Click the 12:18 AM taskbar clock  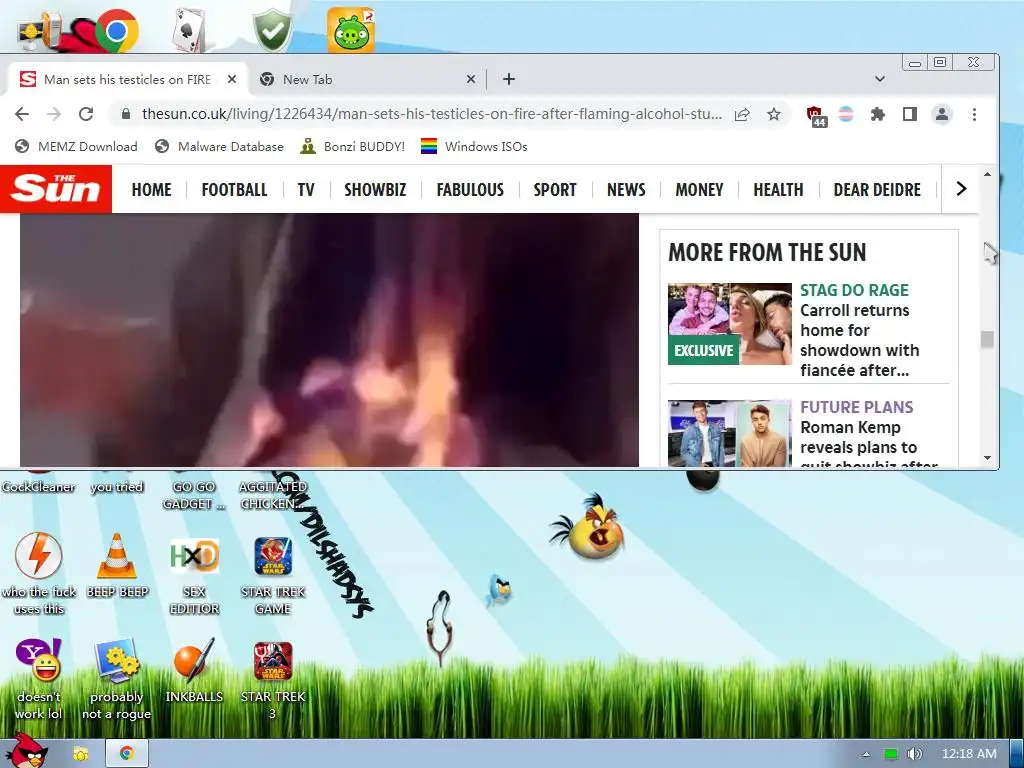click(x=969, y=754)
